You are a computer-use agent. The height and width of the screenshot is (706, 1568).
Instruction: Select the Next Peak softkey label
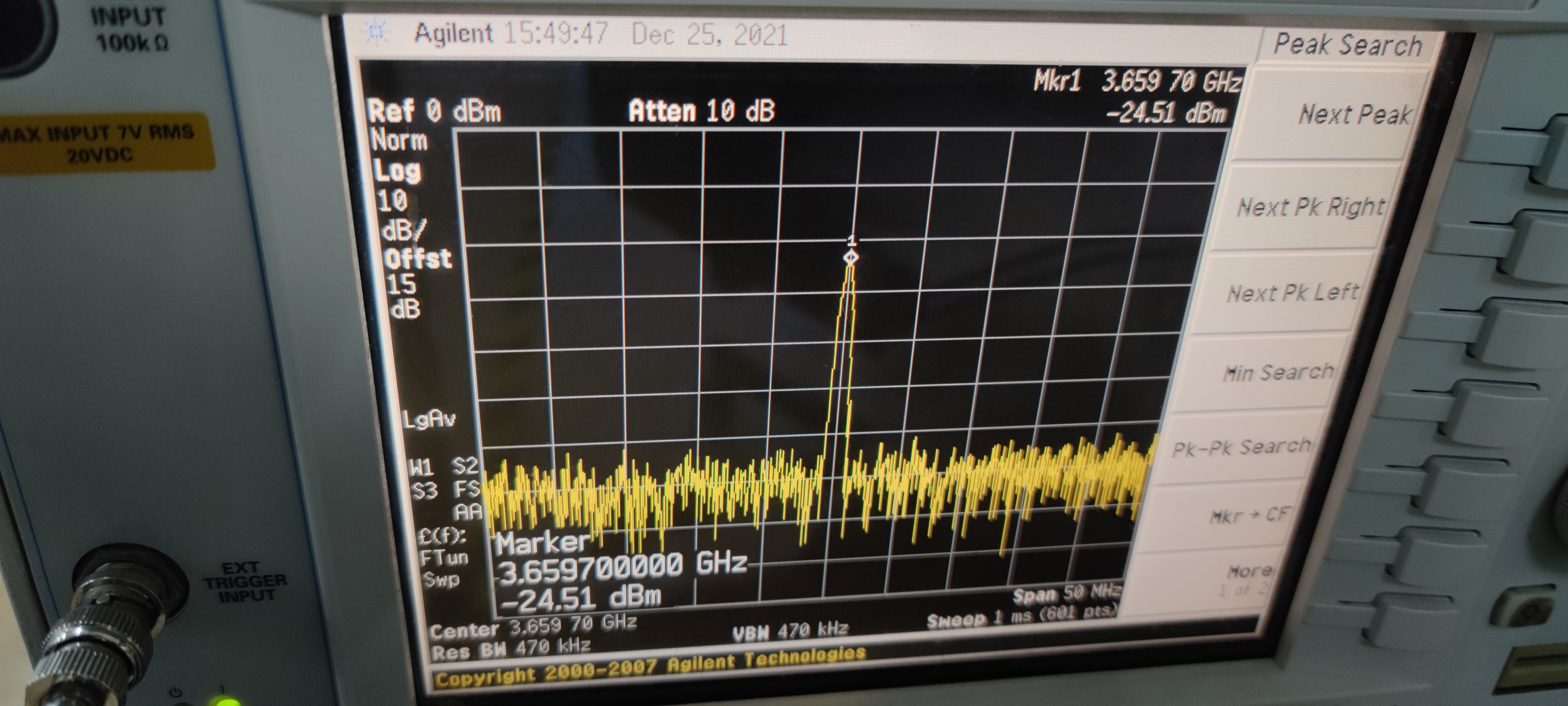pyautogui.click(x=1355, y=114)
